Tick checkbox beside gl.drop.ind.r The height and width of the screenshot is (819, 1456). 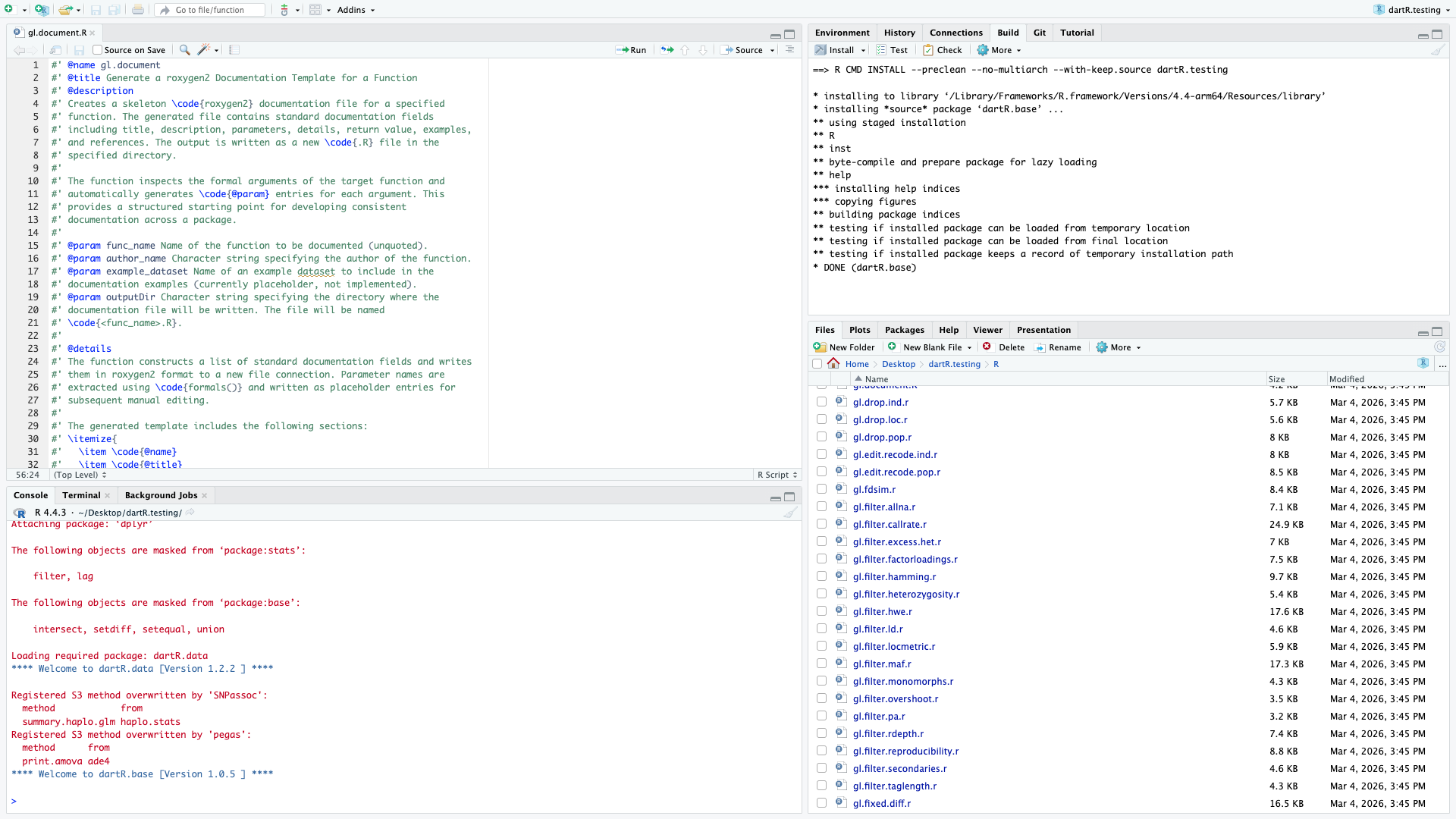pyautogui.click(x=821, y=402)
